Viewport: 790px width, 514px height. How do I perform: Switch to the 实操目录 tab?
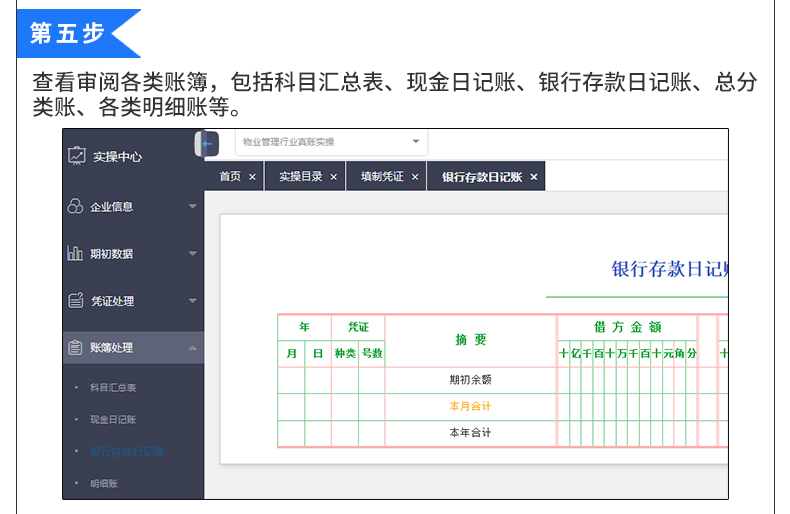(x=301, y=176)
